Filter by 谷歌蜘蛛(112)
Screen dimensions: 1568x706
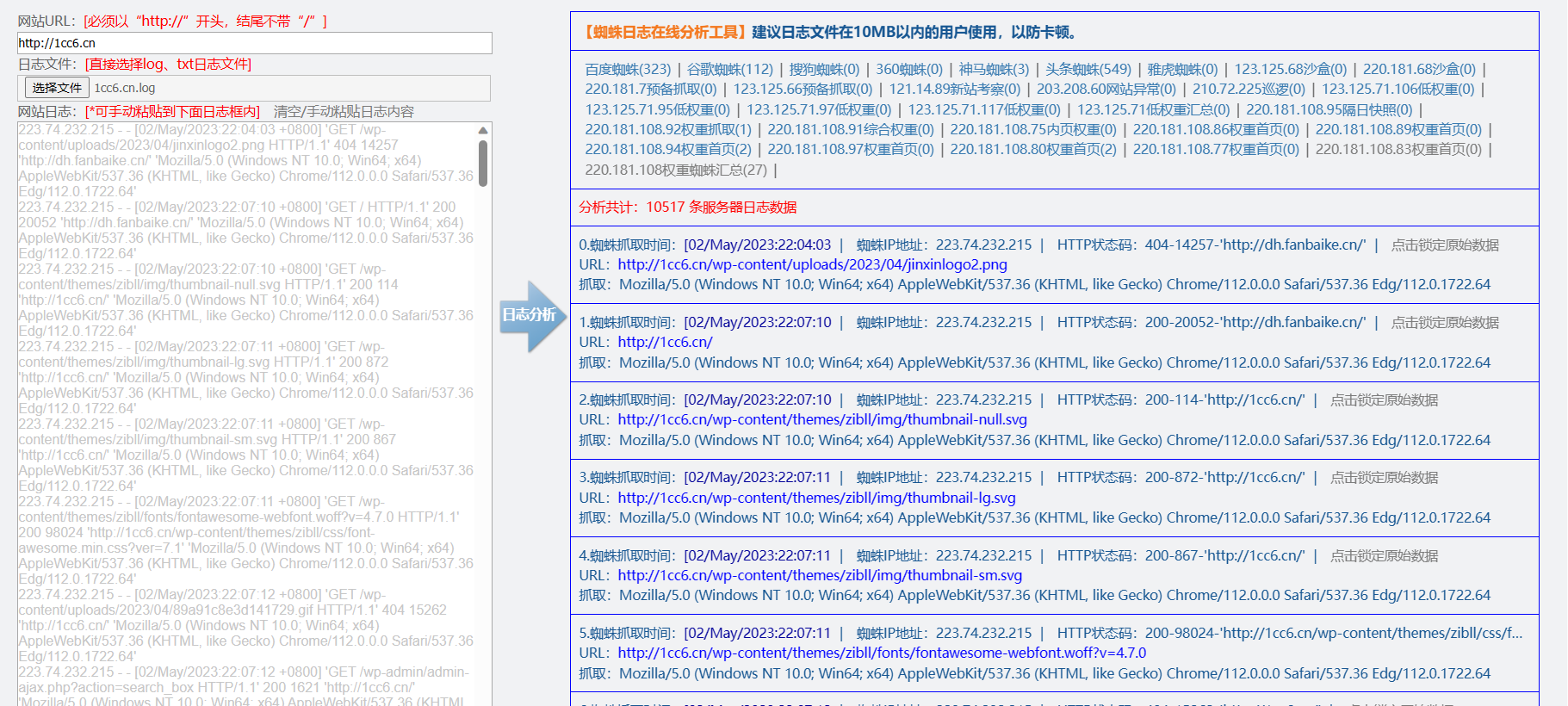730,69
